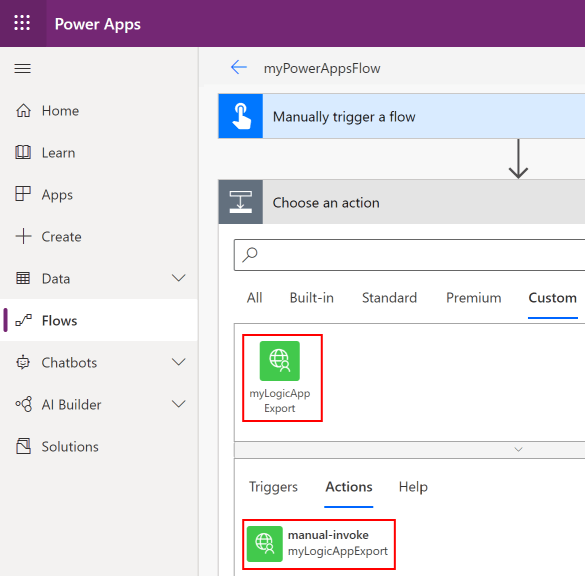Click the Choose an action header
Viewport: 585px width, 576px height.
coord(402,202)
